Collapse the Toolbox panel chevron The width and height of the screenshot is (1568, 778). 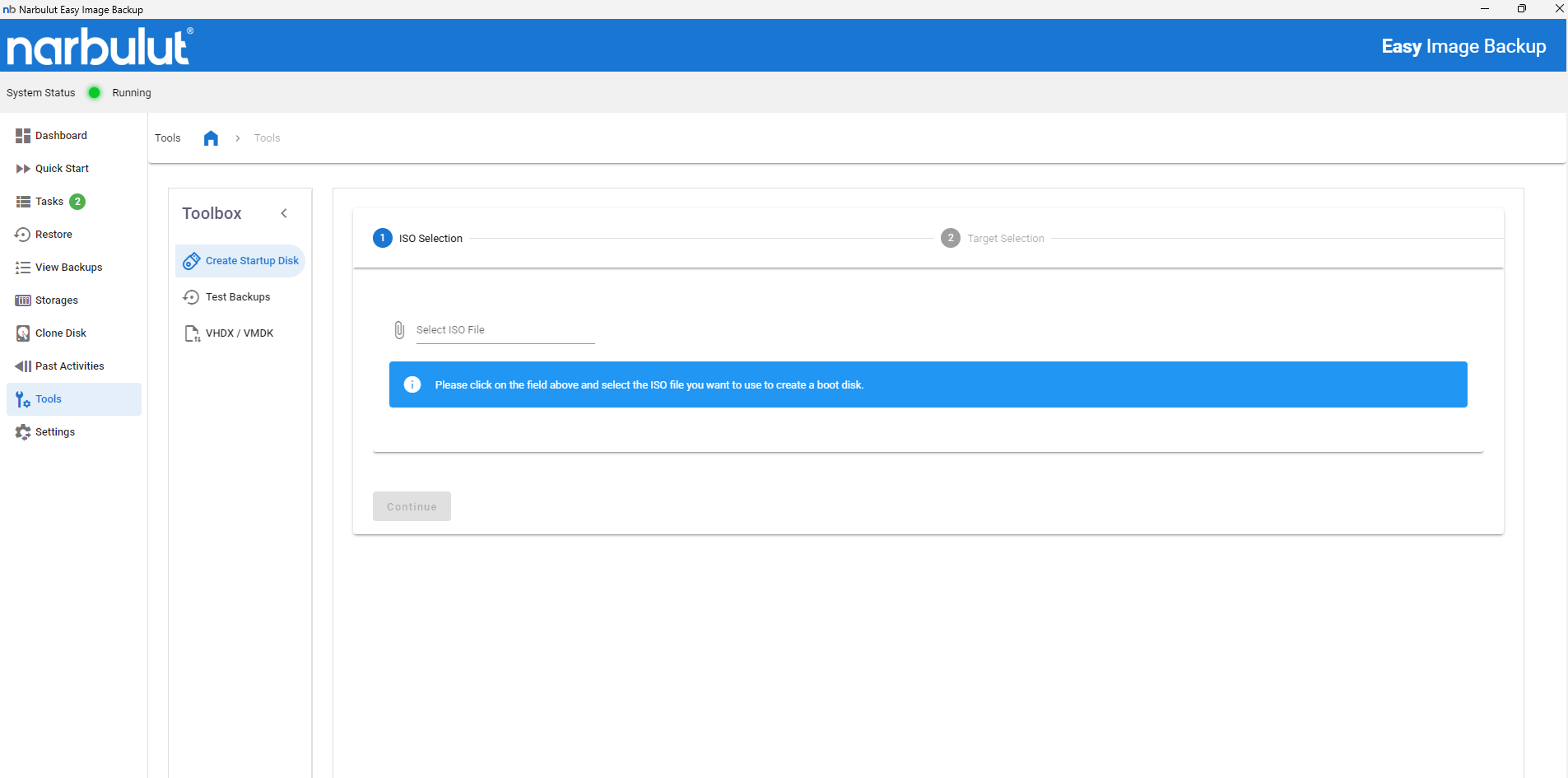(x=284, y=213)
